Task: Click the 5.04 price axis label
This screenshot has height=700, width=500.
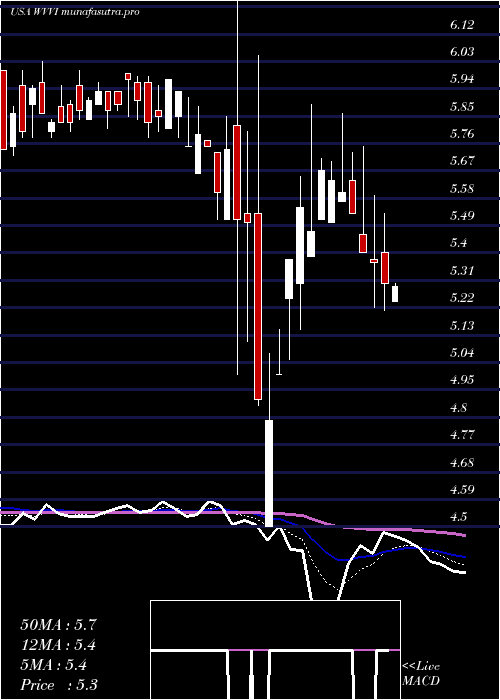Action: (462, 353)
